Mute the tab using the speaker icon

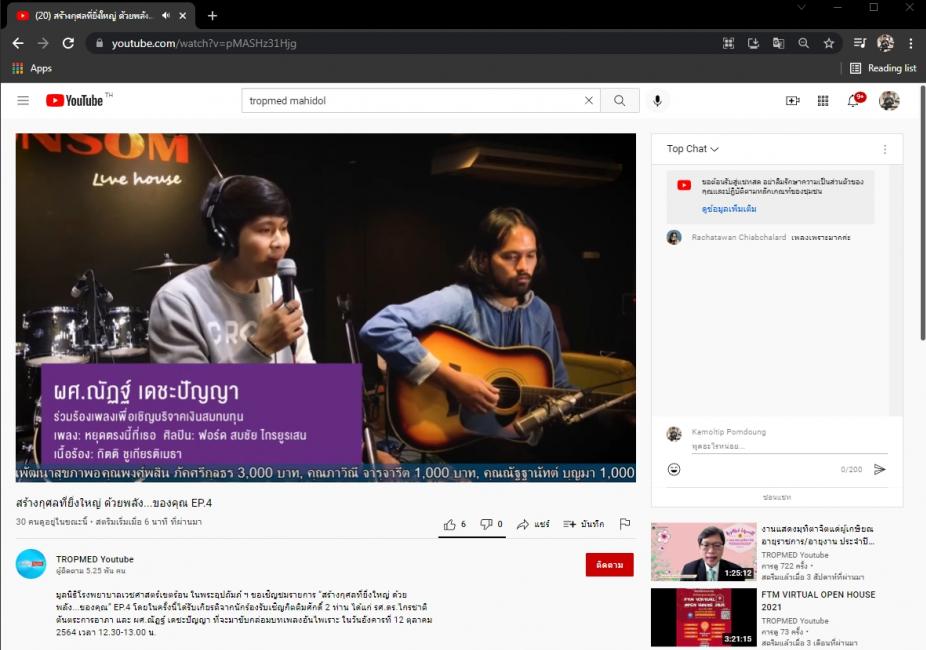point(166,15)
